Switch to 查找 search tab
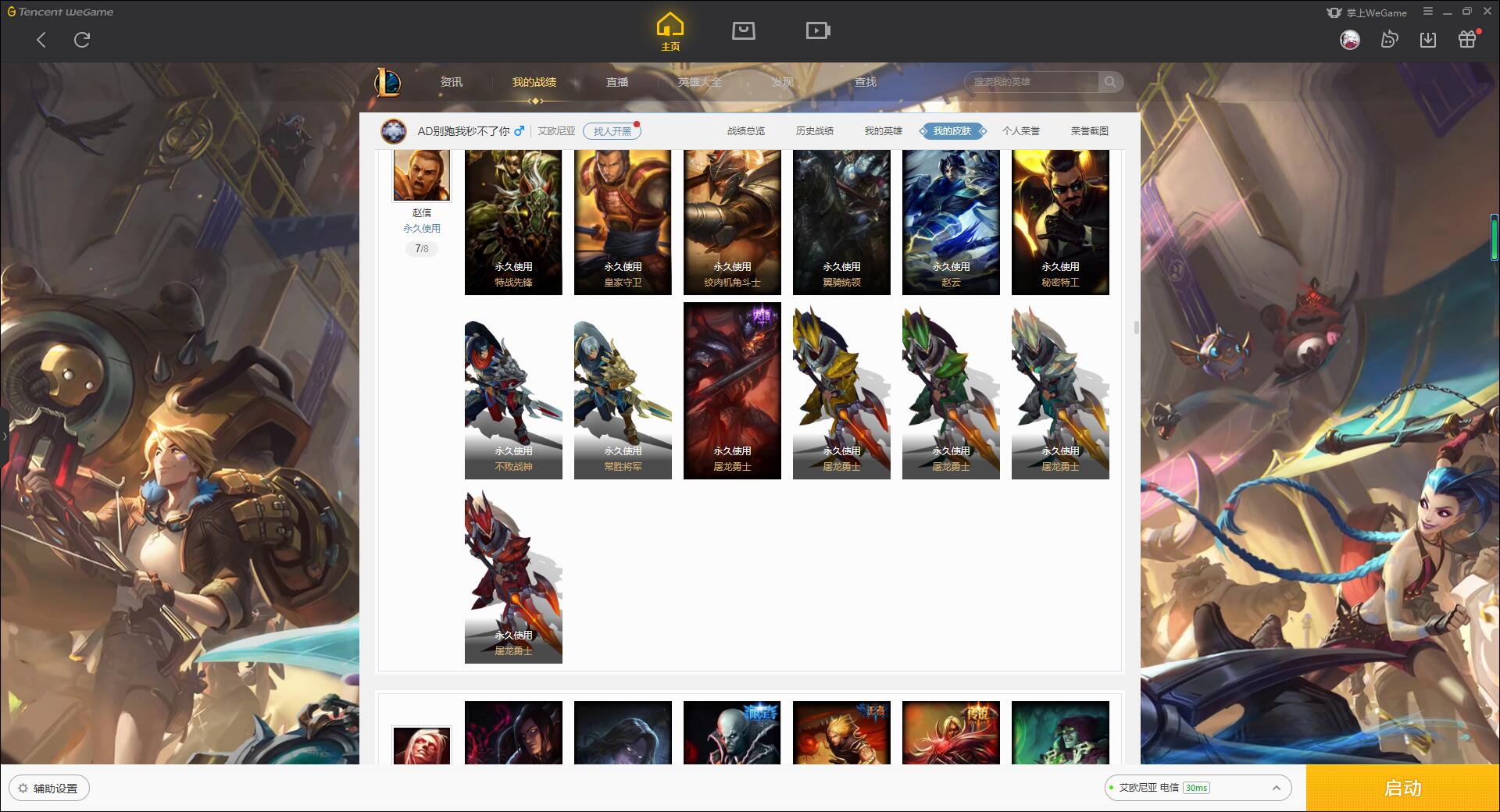 tap(866, 82)
